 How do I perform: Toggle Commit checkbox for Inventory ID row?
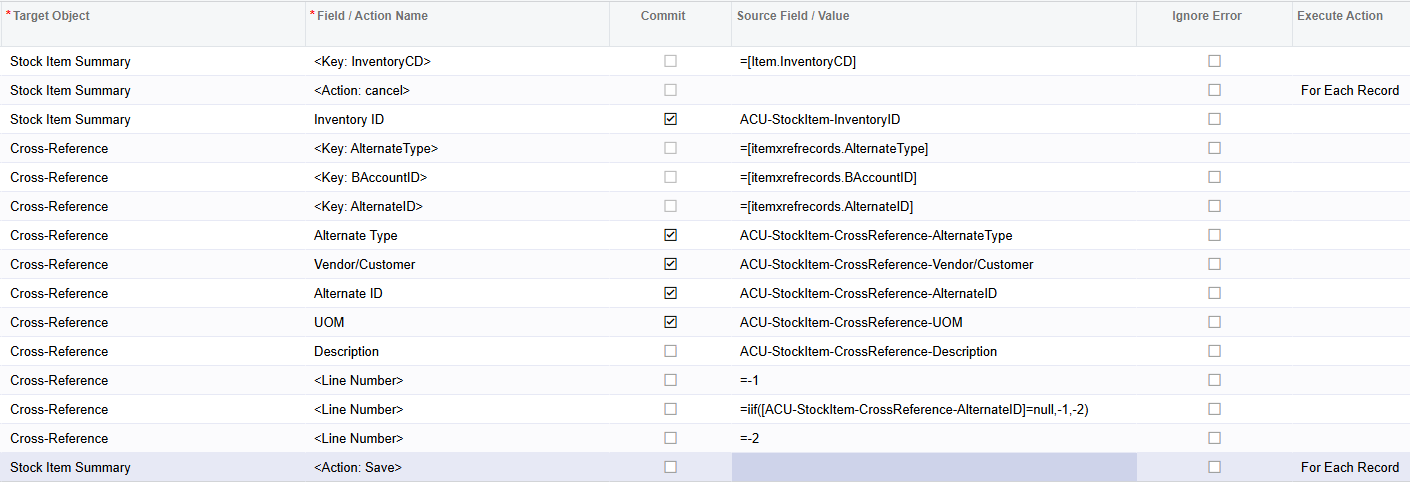tap(670, 119)
